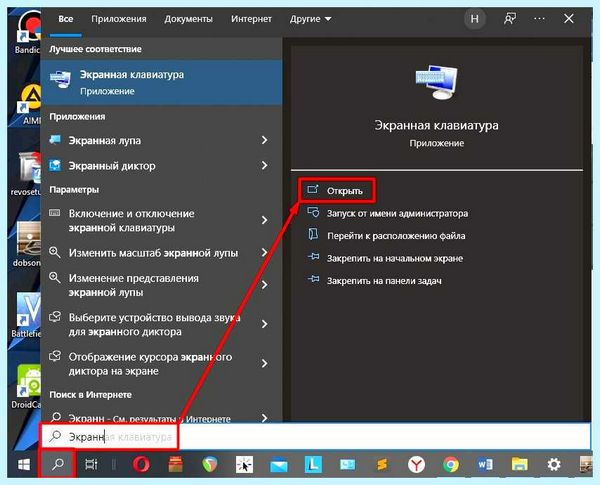Click the Лучшее соответствие section header
Image resolution: width=600 pixels, height=485 pixels.
pyautogui.click(x=95, y=49)
